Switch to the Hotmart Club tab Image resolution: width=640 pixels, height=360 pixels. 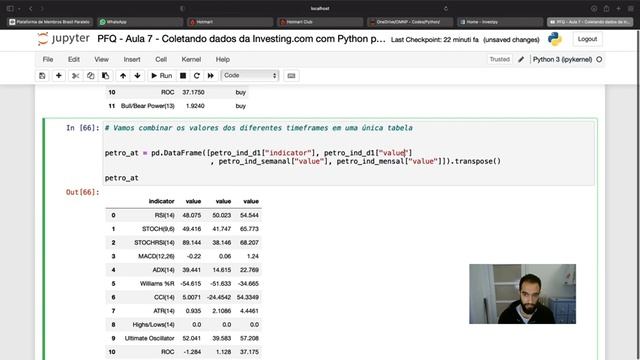coord(320,22)
